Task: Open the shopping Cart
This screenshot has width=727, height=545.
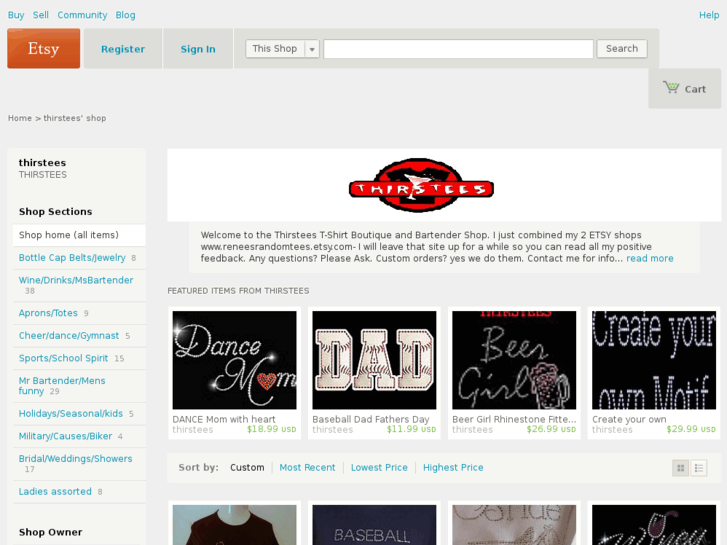Action: (685, 89)
